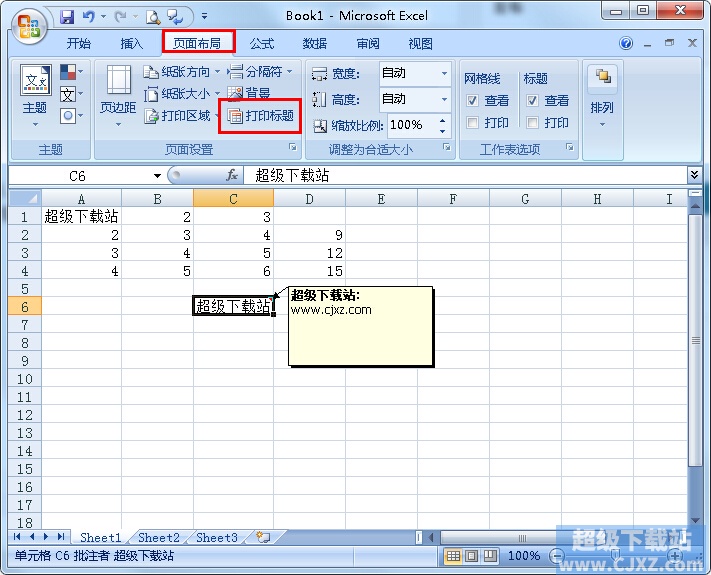The image size is (711, 575).
Task: Select the cell with value 15
Action: point(309,271)
